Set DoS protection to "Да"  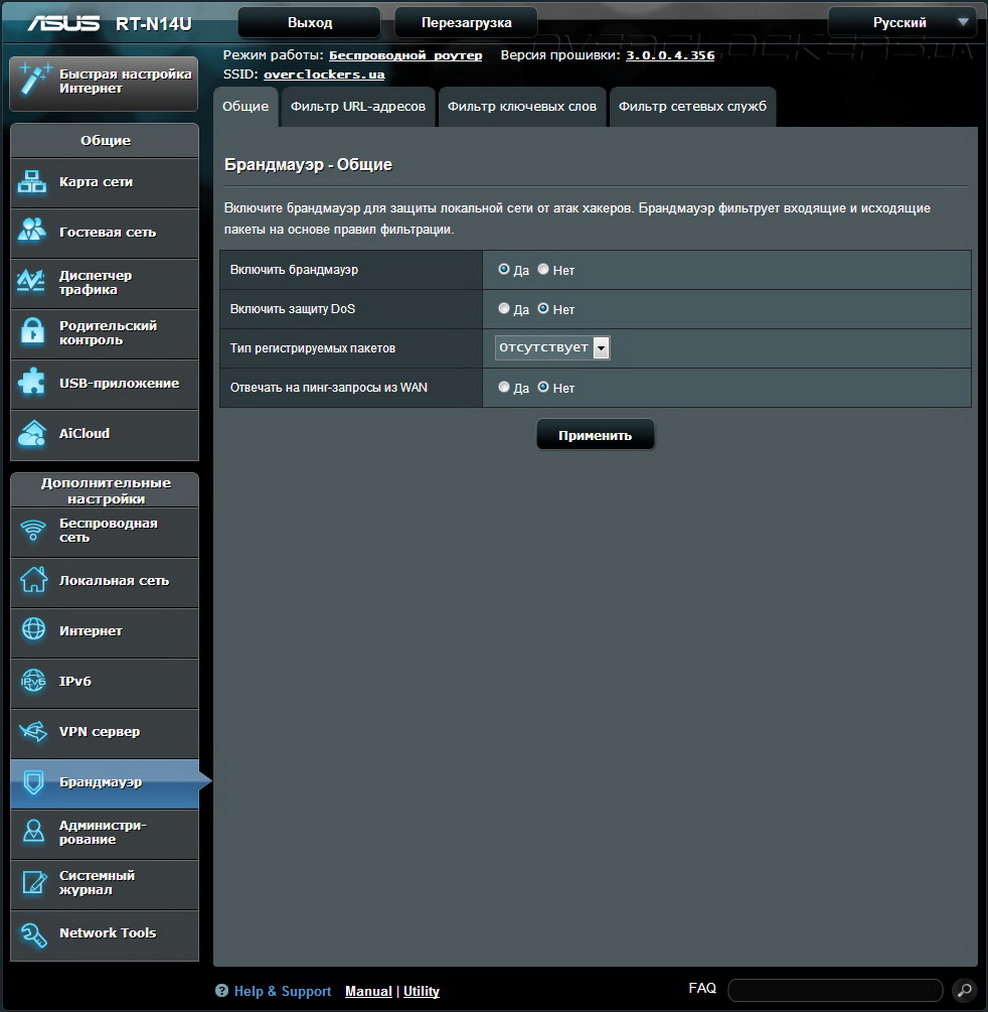tap(504, 309)
